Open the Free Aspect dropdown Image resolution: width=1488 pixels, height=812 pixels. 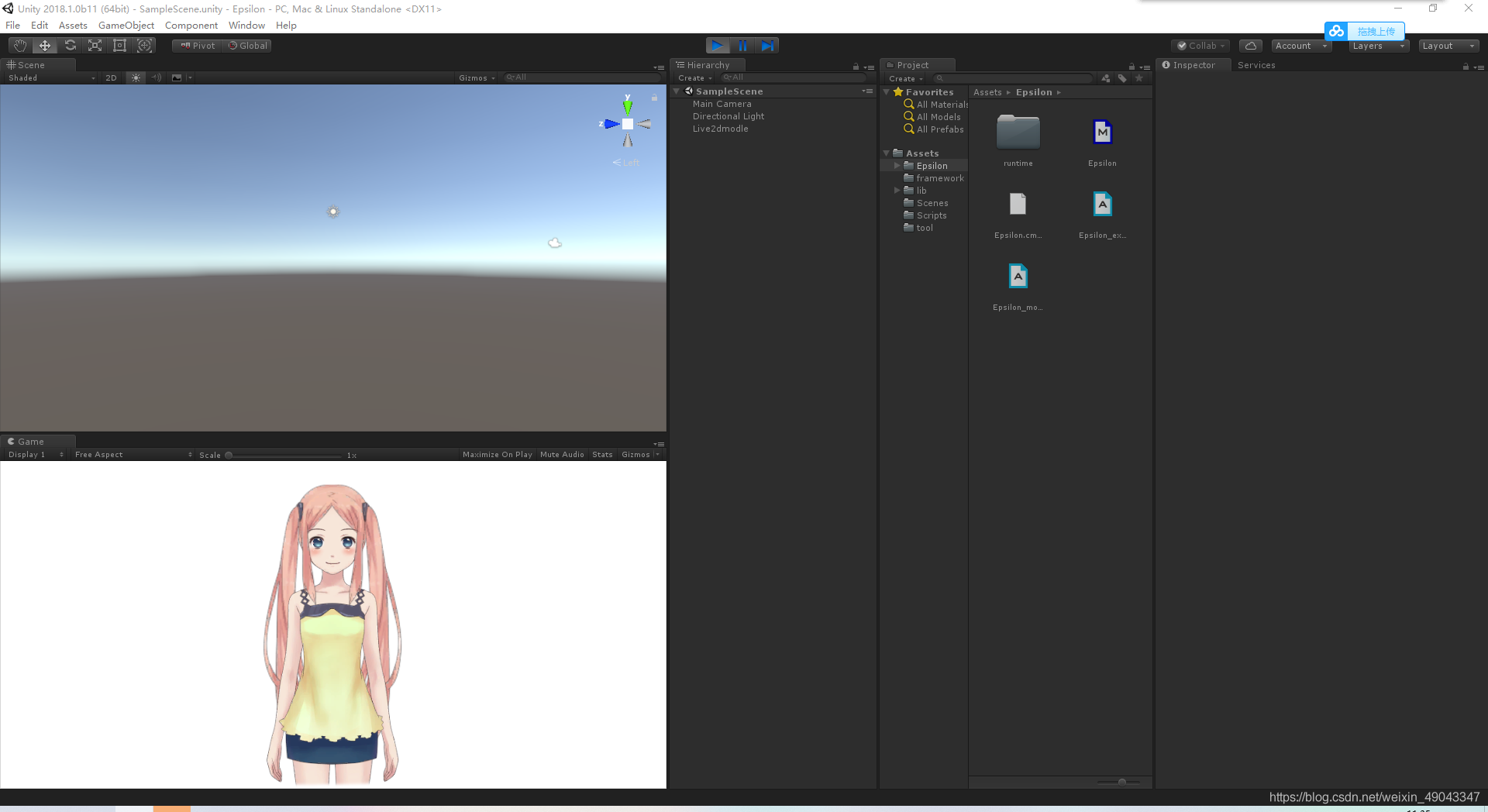pos(133,455)
